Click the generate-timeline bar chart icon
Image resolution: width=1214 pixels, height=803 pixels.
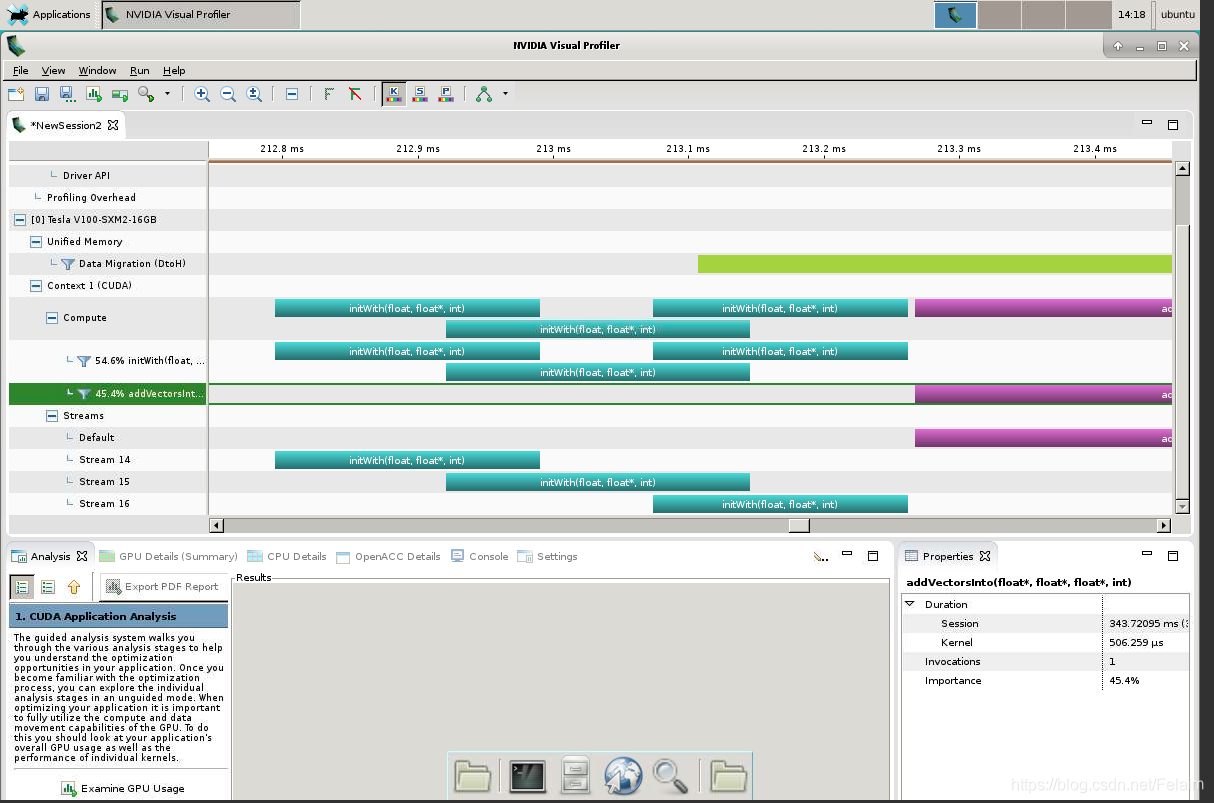94,94
